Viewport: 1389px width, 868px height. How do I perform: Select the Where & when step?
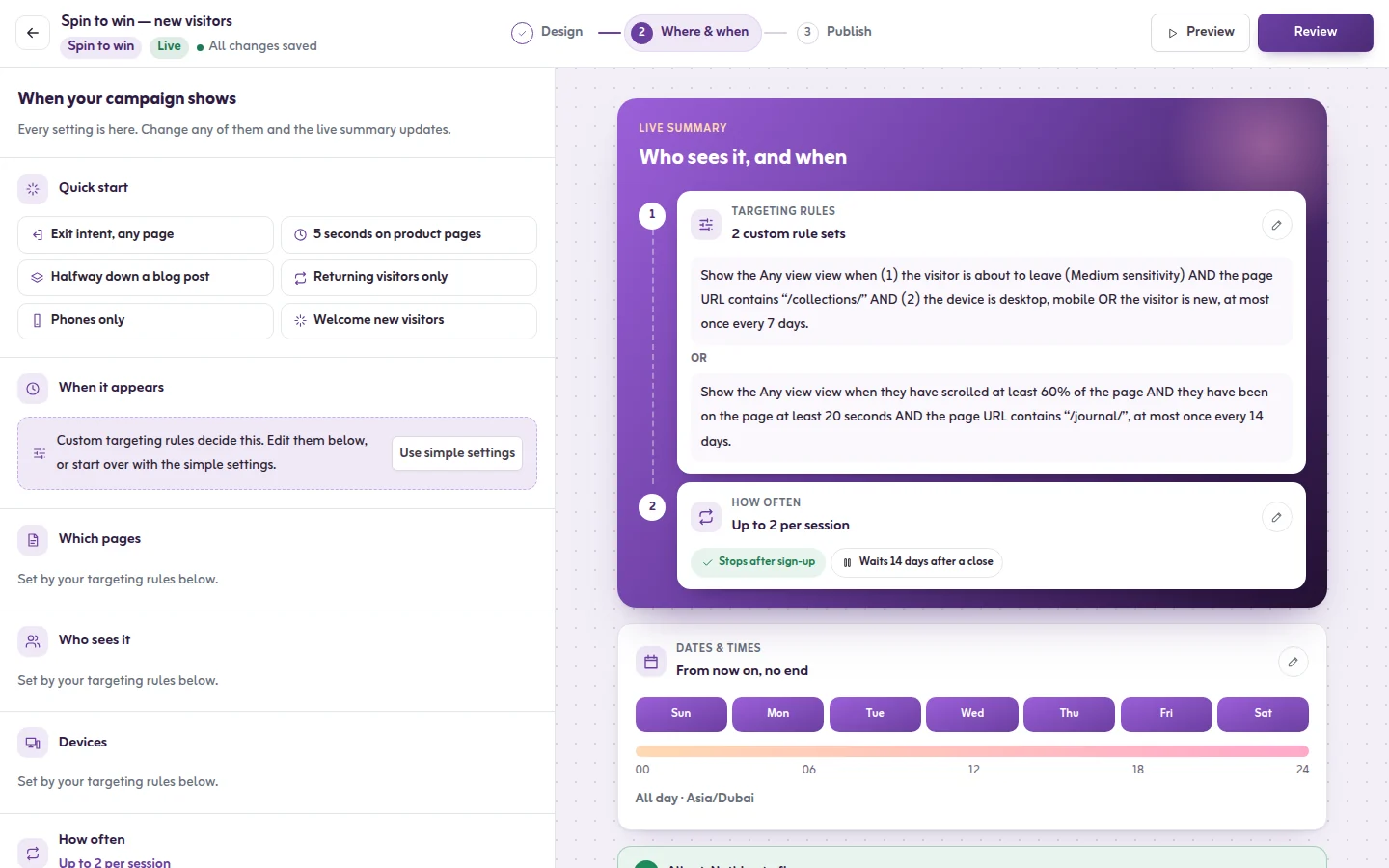pyautogui.click(x=693, y=33)
